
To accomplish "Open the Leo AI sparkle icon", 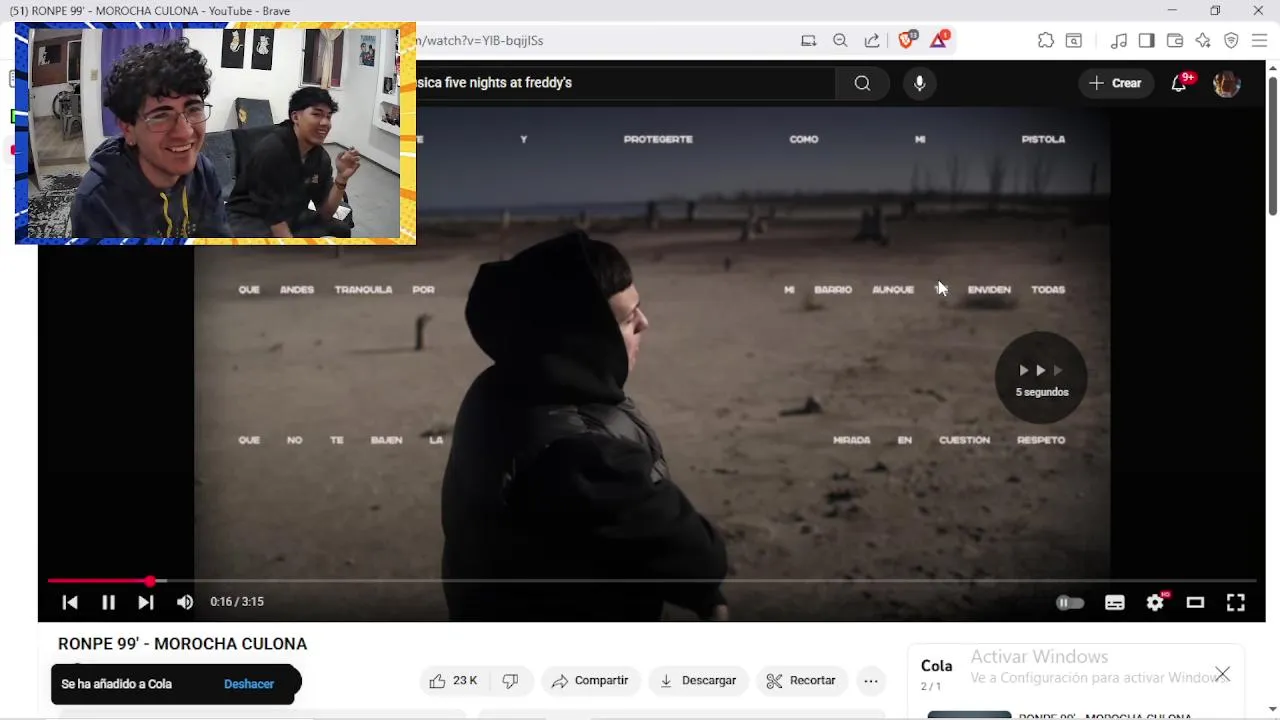I will [x=1203, y=41].
